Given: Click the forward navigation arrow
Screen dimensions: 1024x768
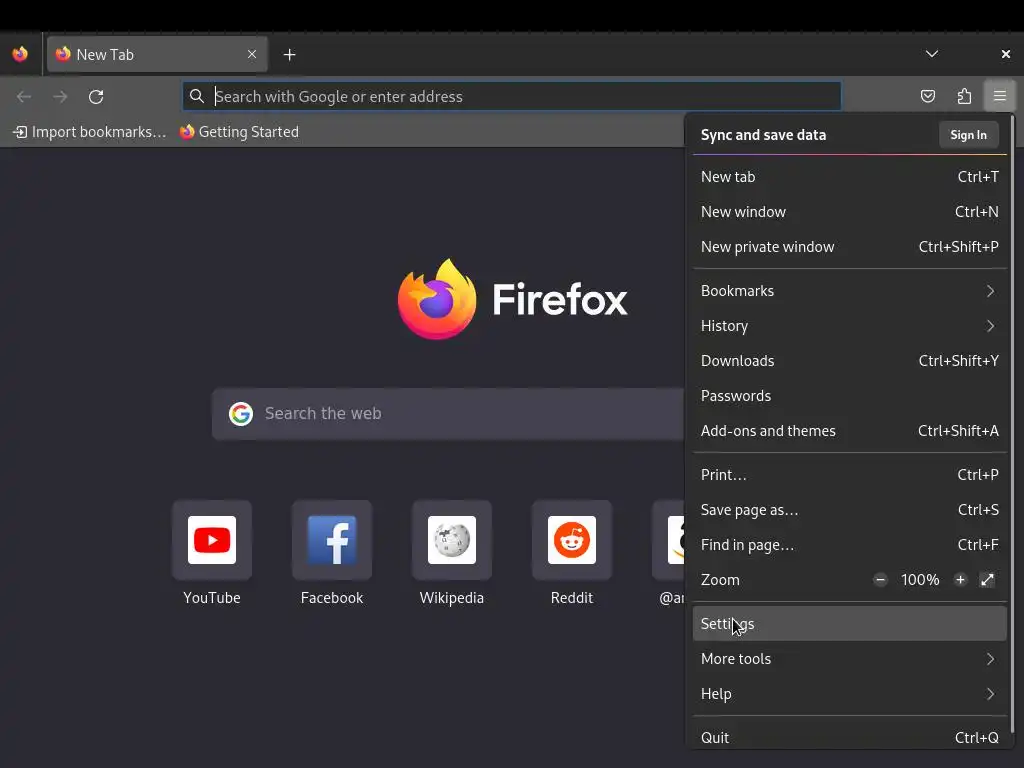Looking at the screenshot, I should pos(60,97).
